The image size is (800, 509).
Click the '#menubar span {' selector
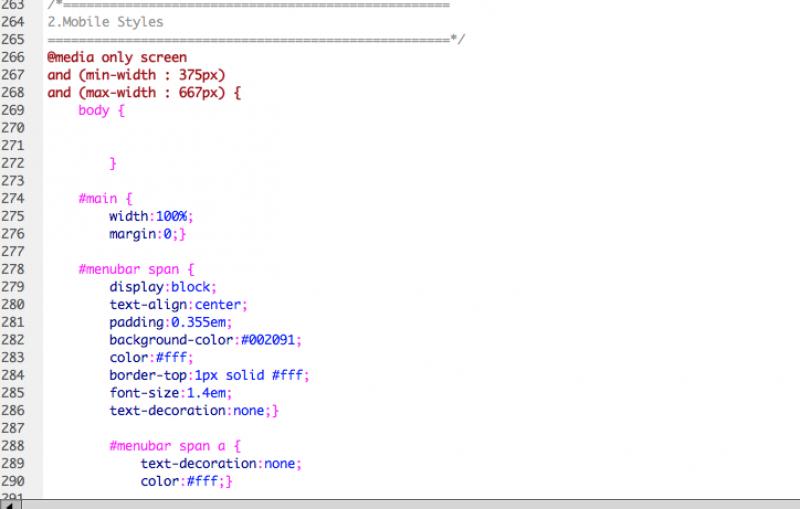click(136, 269)
